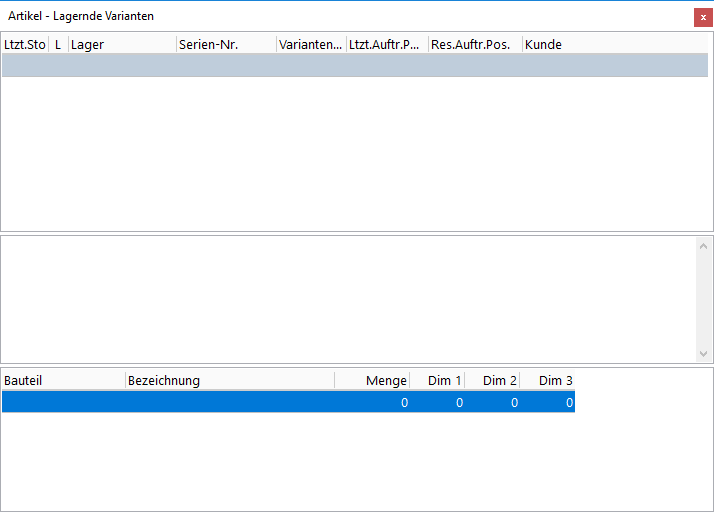
Task: Click the Ltzt.Auftr.P column header
Action: point(387,45)
